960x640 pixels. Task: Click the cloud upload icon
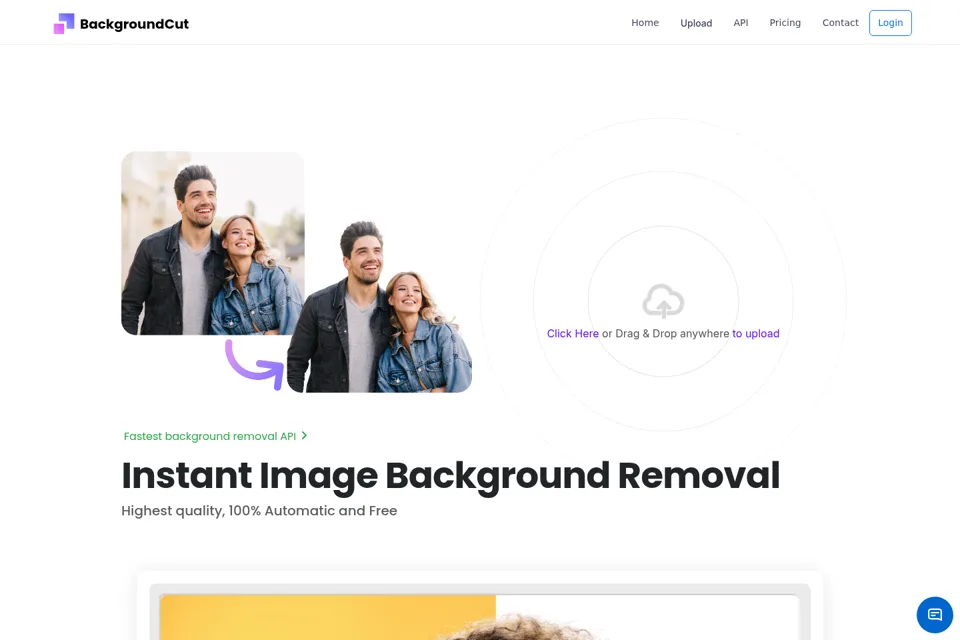(663, 301)
